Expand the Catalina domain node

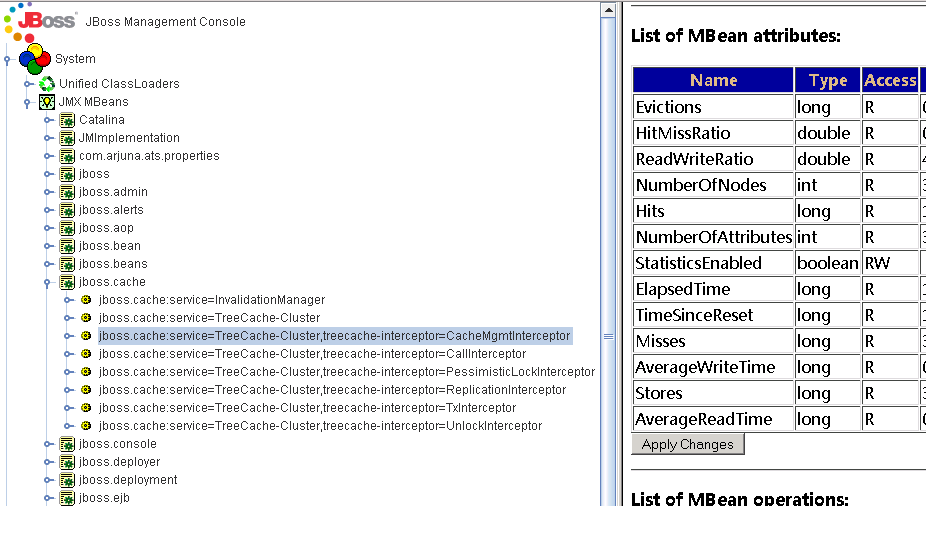[x=48, y=120]
